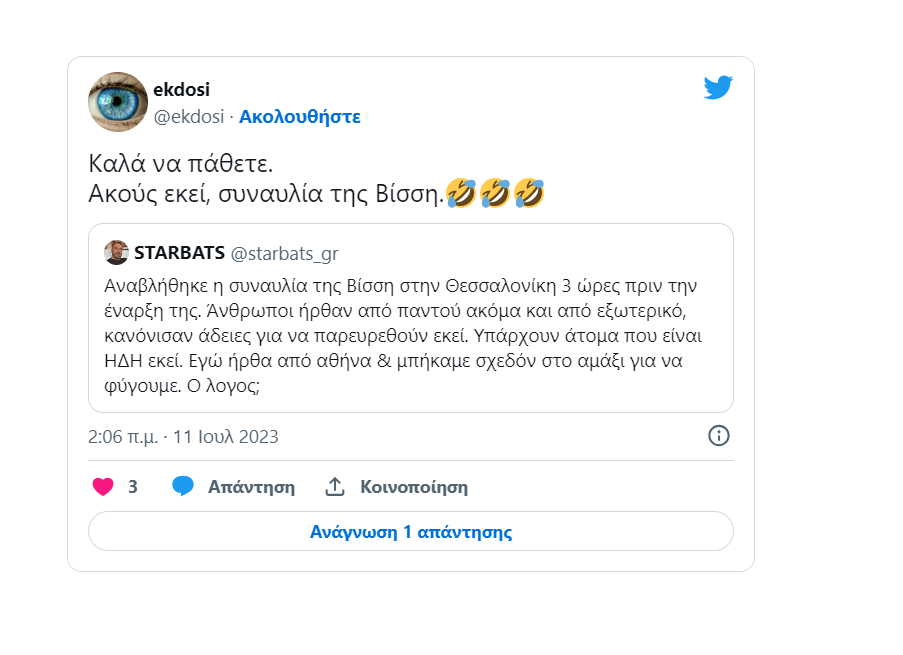Open the tweet info circle icon

[718, 436]
